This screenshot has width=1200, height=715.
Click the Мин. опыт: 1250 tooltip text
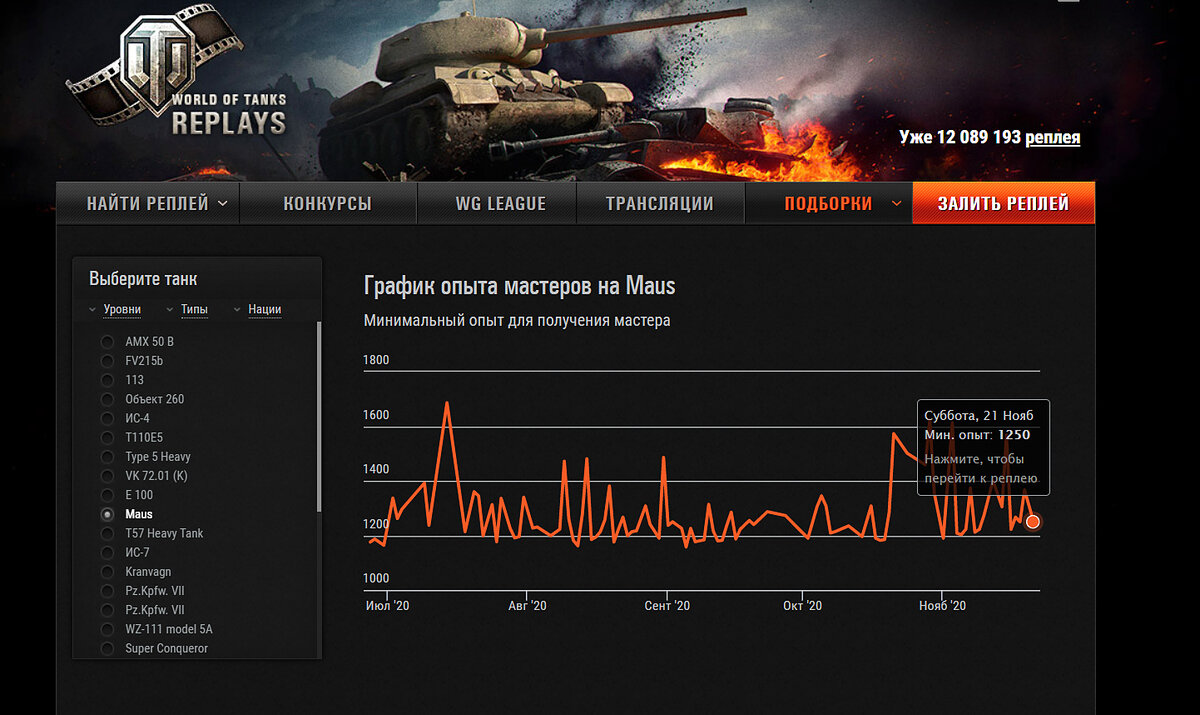977,435
